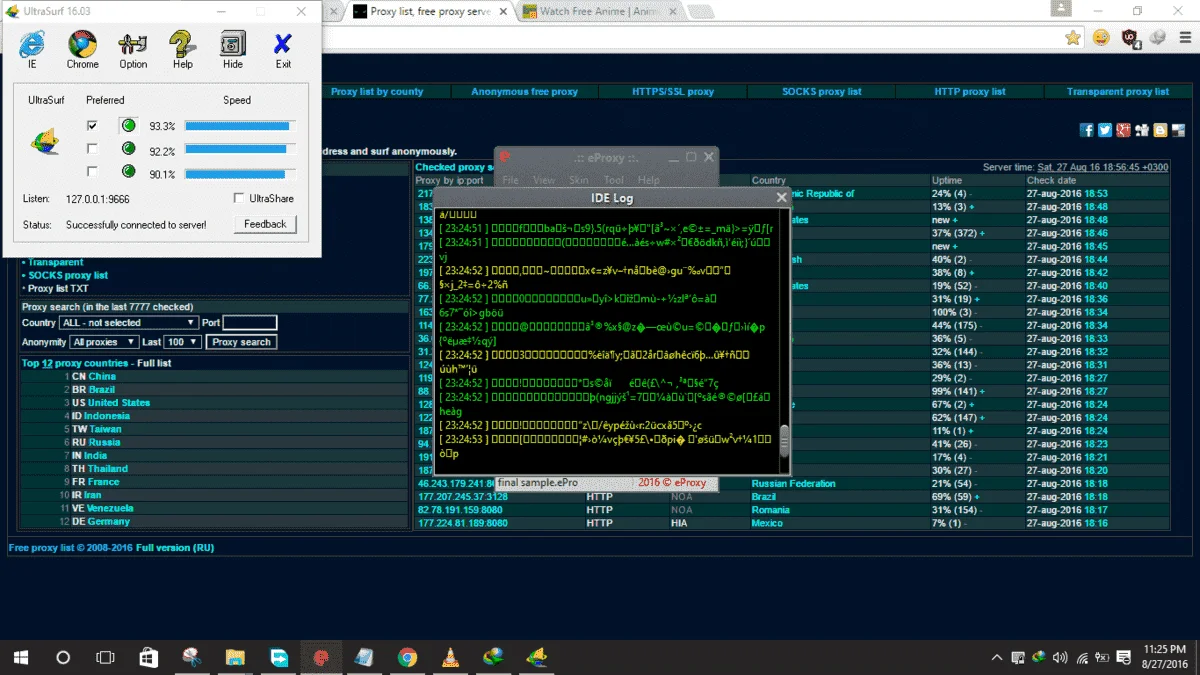Share page via Blogger icon

click(x=1160, y=130)
